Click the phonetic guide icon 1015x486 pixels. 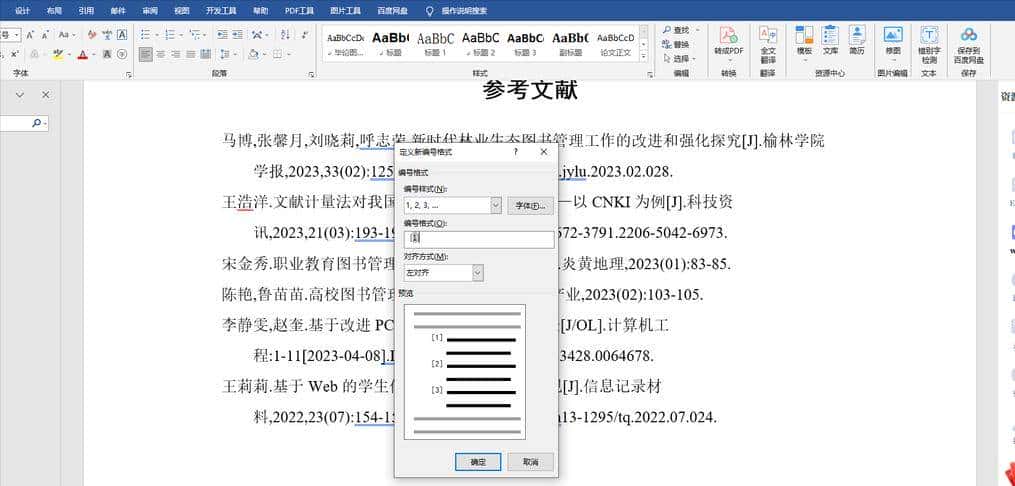[x=107, y=35]
